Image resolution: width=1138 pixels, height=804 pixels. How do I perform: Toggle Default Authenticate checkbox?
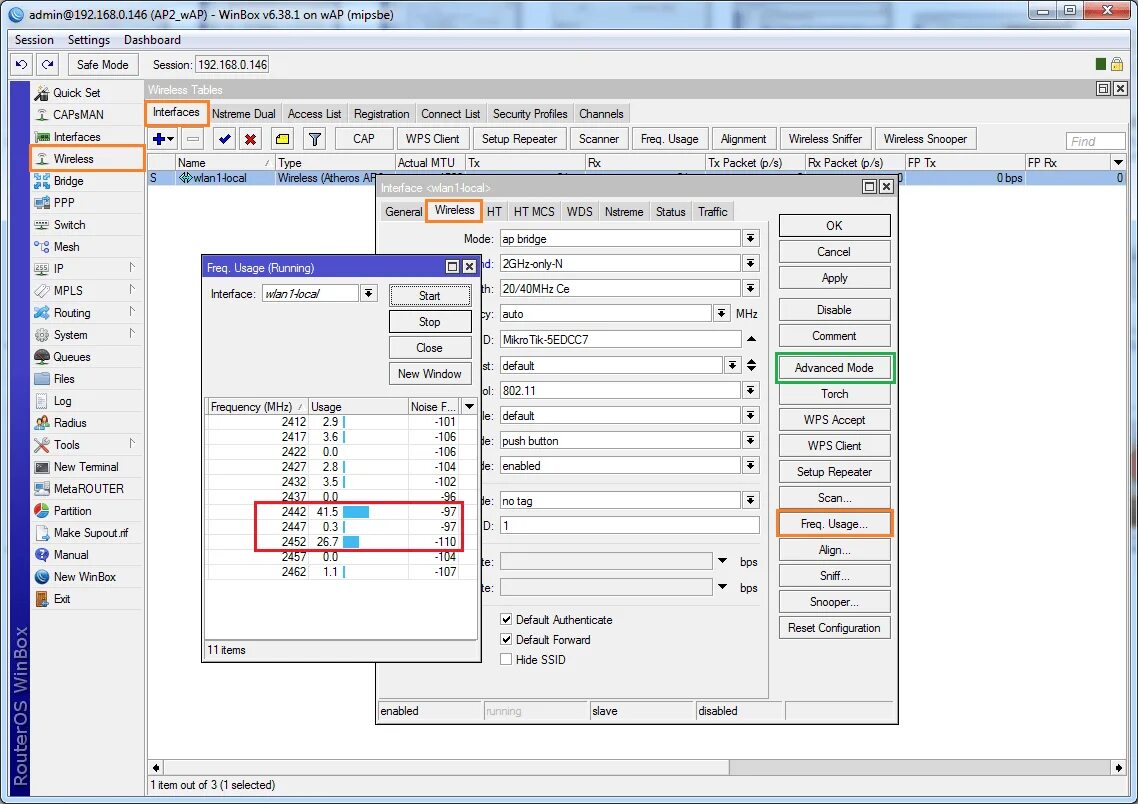[x=506, y=620]
